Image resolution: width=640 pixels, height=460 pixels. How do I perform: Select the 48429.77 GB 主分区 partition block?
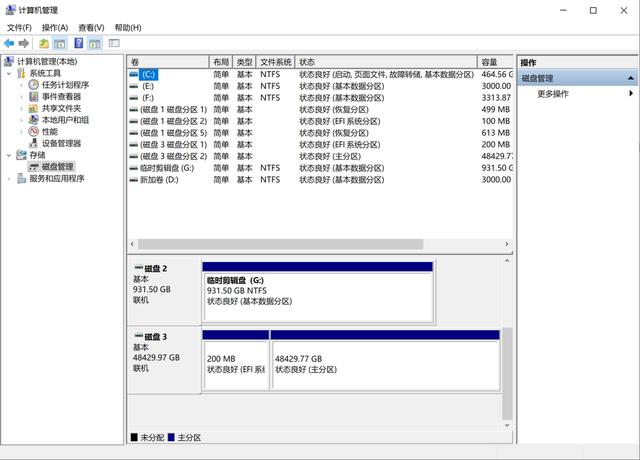coord(385,360)
